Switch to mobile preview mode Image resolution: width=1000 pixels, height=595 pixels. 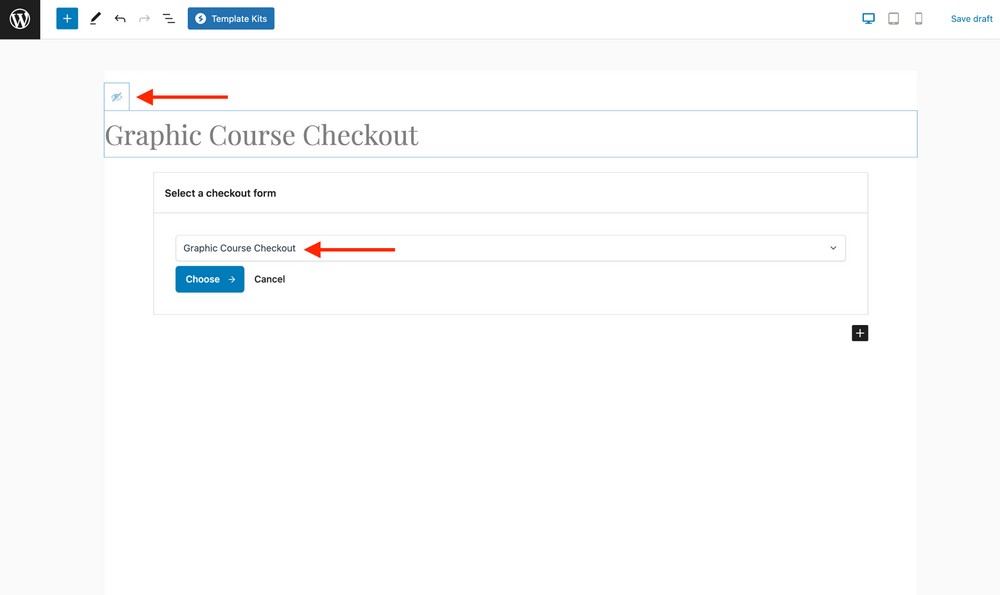click(918, 18)
